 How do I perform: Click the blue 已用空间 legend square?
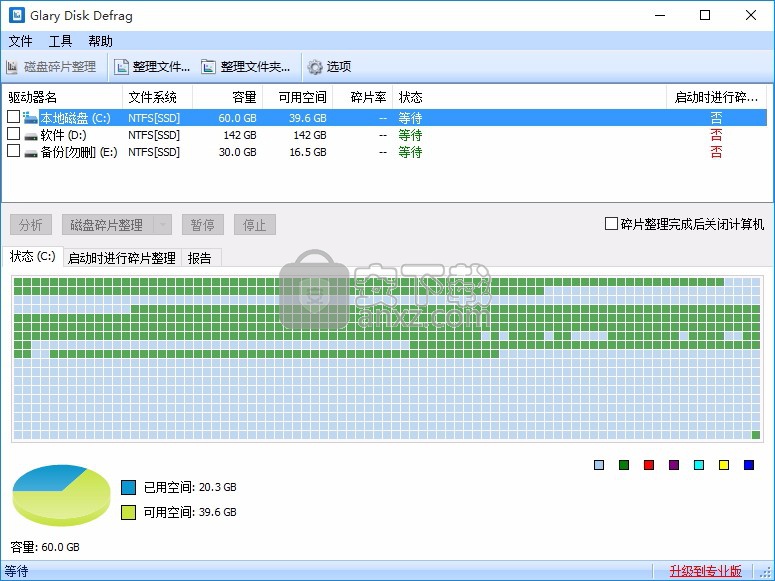129,487
